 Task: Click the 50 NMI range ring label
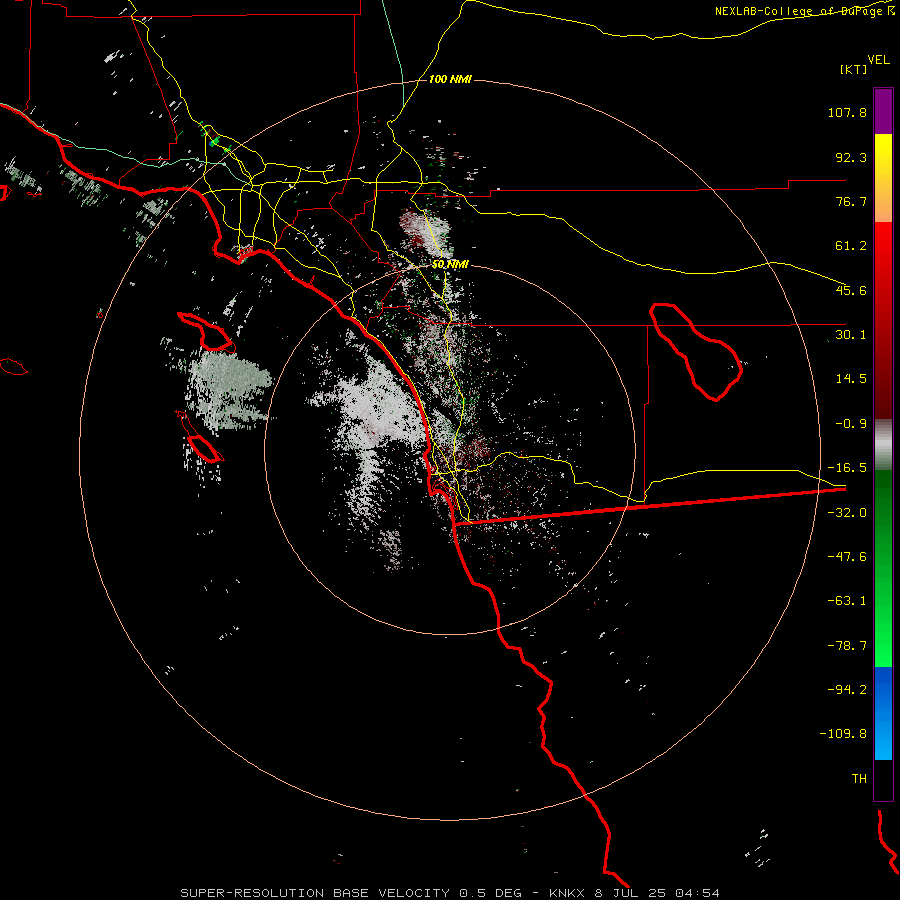[x=450, y=265]
